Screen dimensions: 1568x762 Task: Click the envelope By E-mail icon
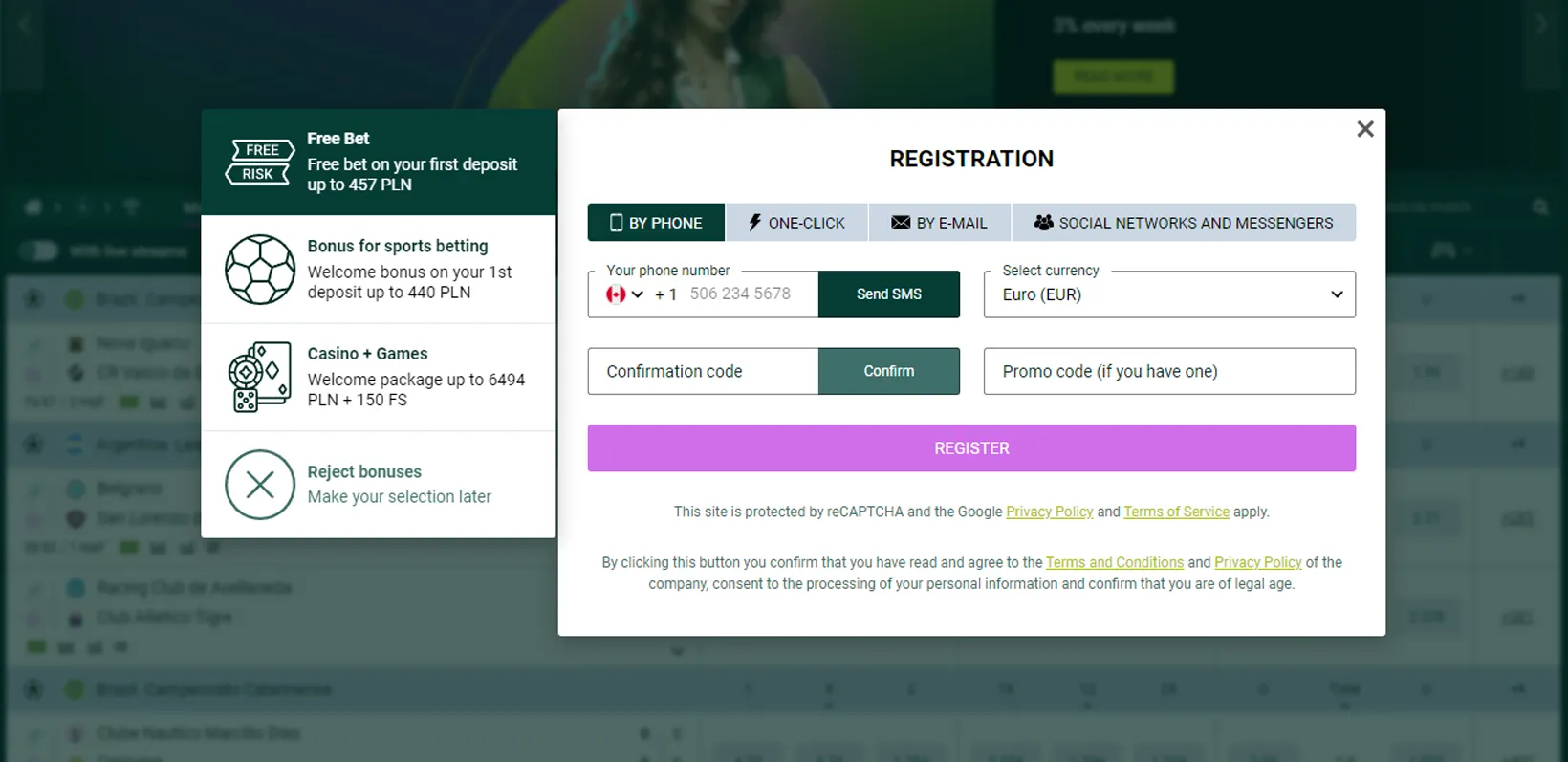tap(900, 223)
